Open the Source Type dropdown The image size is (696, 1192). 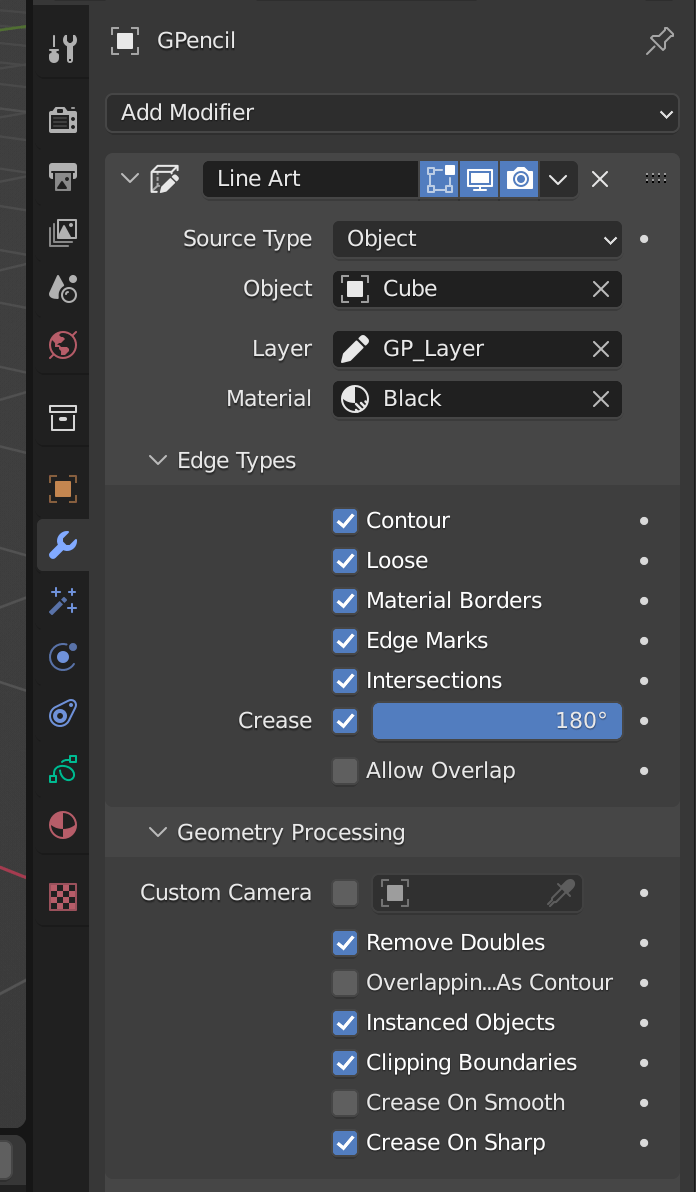tap(477, 239)
